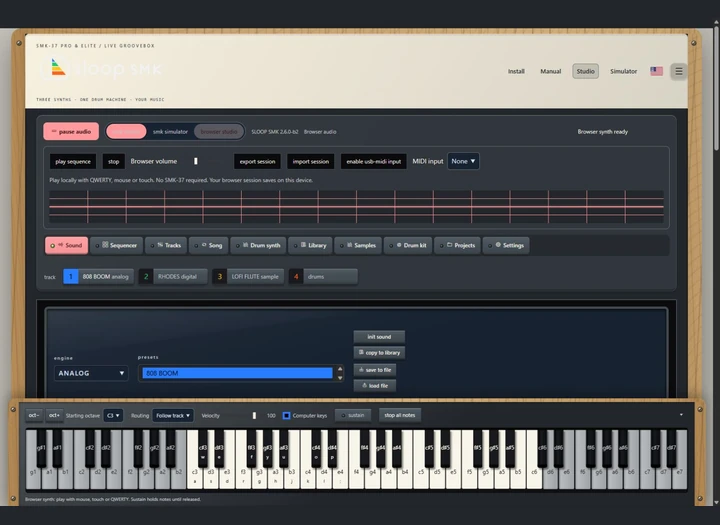This screenshot has height=525, width=720.
Task: Go to the Studio page
Action: 585,71
